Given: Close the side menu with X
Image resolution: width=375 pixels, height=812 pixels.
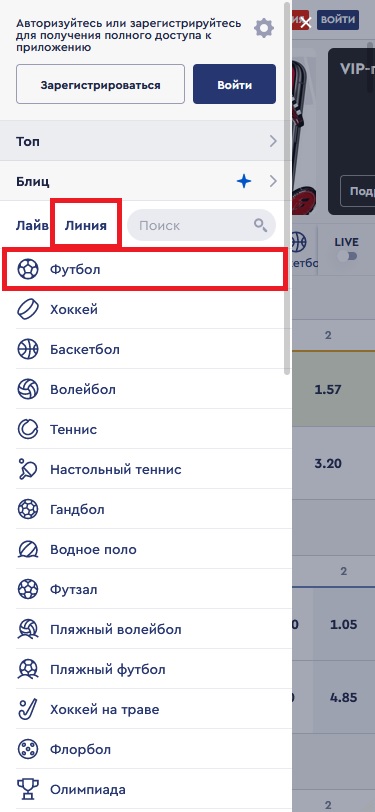Looking at the screenshot, I should point(306,22).
